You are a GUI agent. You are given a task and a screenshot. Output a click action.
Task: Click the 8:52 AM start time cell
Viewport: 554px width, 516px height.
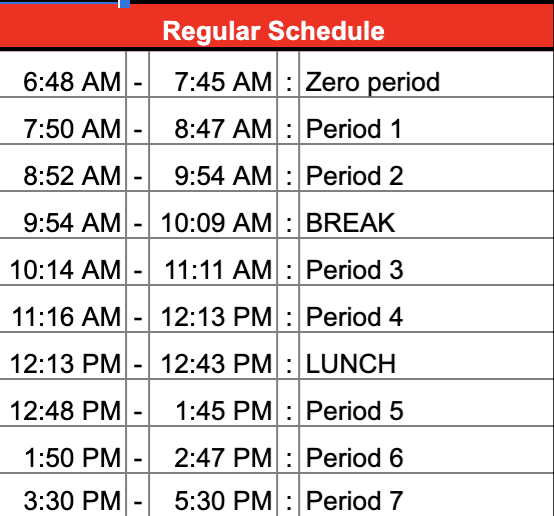click(63, 168)
